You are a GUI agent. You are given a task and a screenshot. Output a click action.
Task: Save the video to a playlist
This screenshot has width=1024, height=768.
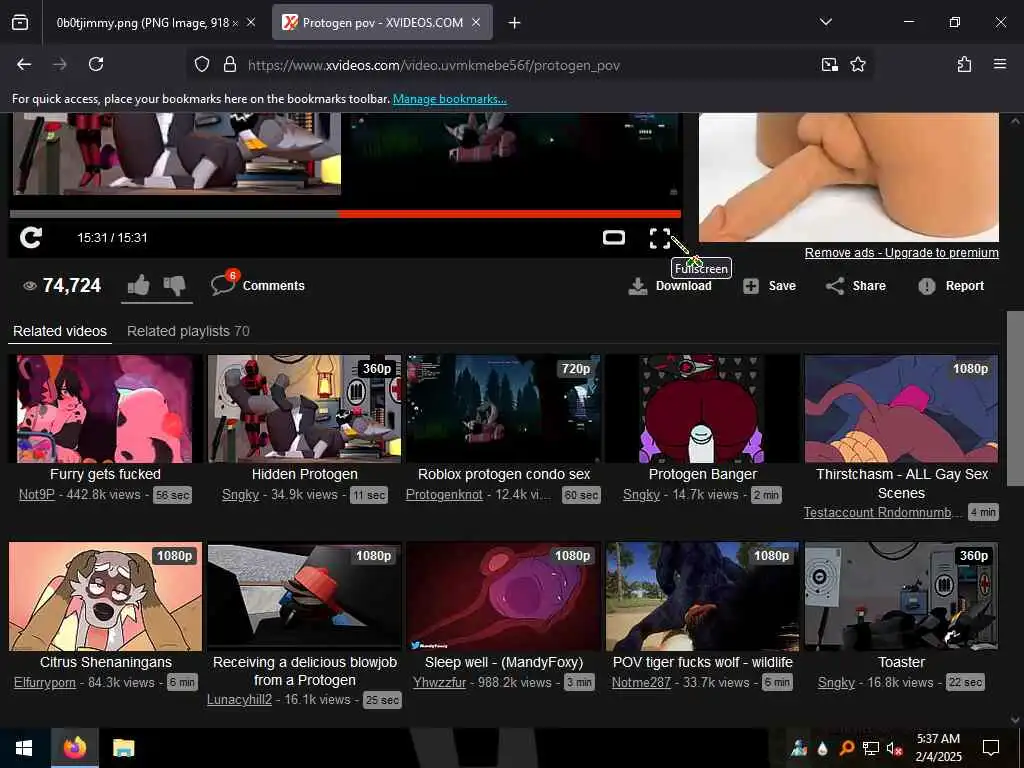pyautogui.click(x=770, y=286)
